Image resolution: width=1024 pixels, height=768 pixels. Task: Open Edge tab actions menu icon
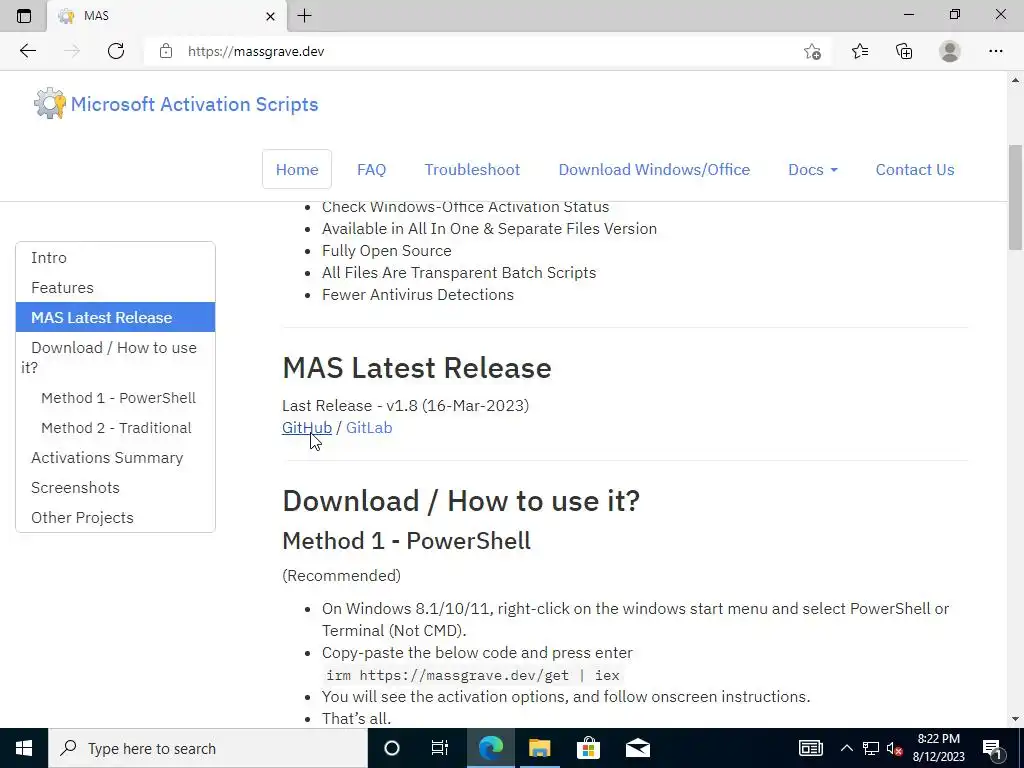24,16
